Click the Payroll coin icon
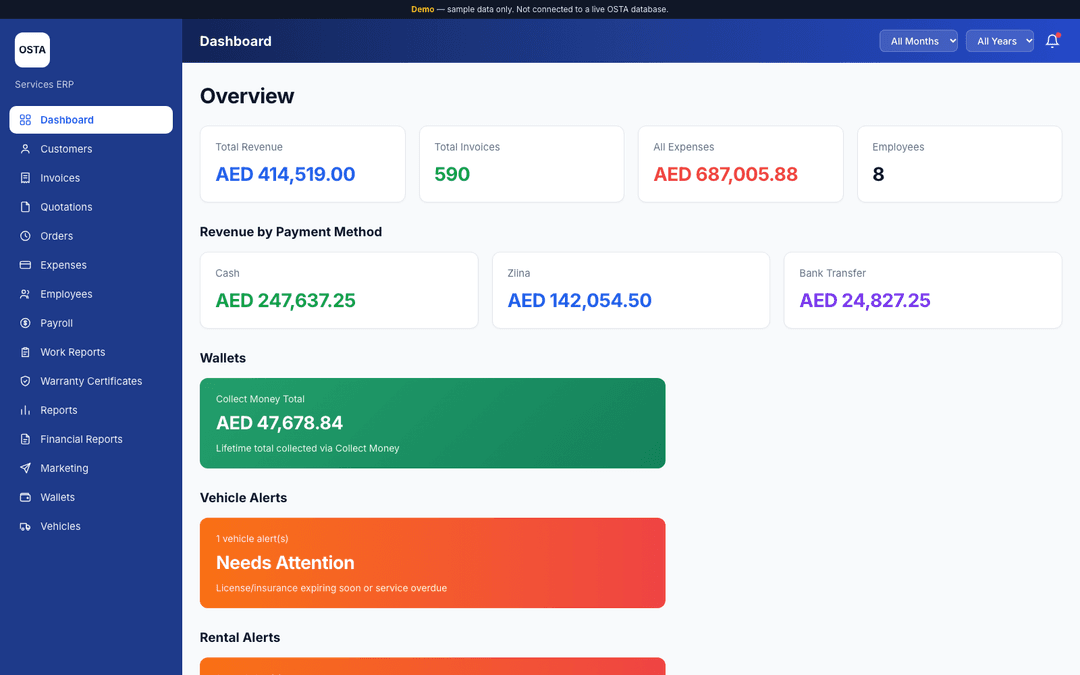 [25, 323]
